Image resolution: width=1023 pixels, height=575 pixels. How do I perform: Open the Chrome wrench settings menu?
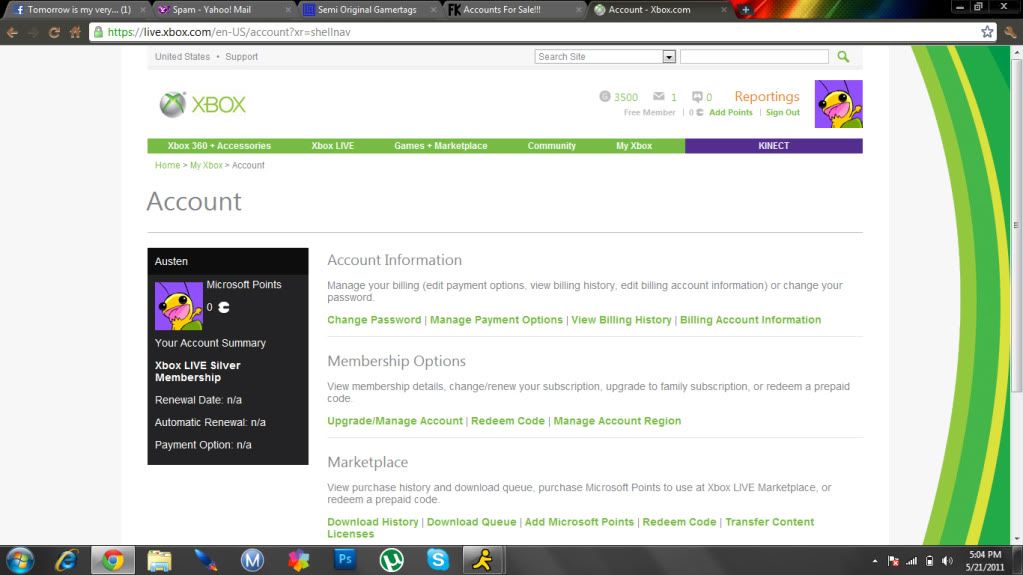[1011, 32]
